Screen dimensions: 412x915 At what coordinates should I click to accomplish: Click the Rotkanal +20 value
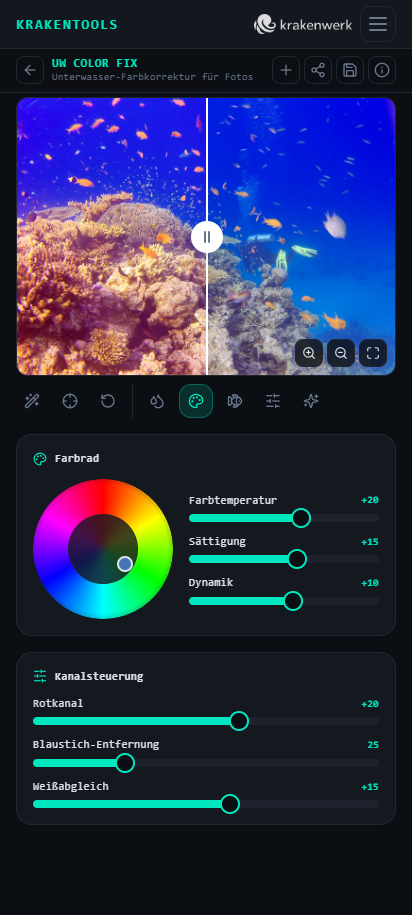[x=370, y=704]
